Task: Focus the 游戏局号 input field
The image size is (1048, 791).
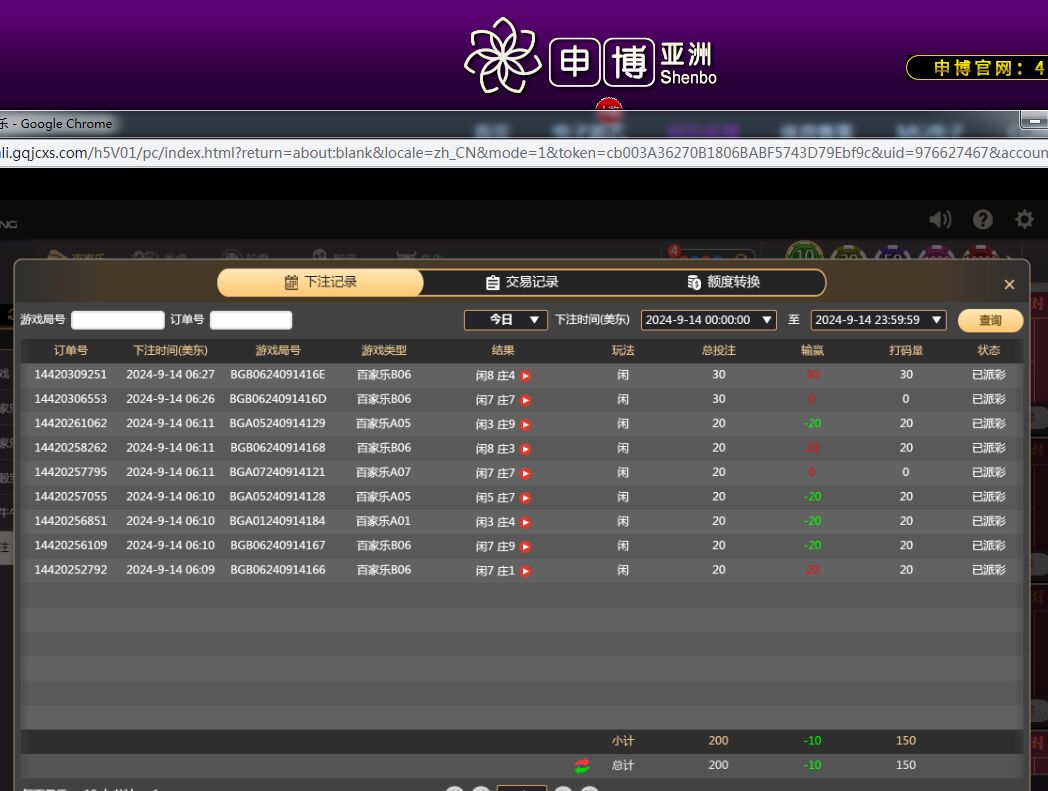Action: [x=117, y=320]
